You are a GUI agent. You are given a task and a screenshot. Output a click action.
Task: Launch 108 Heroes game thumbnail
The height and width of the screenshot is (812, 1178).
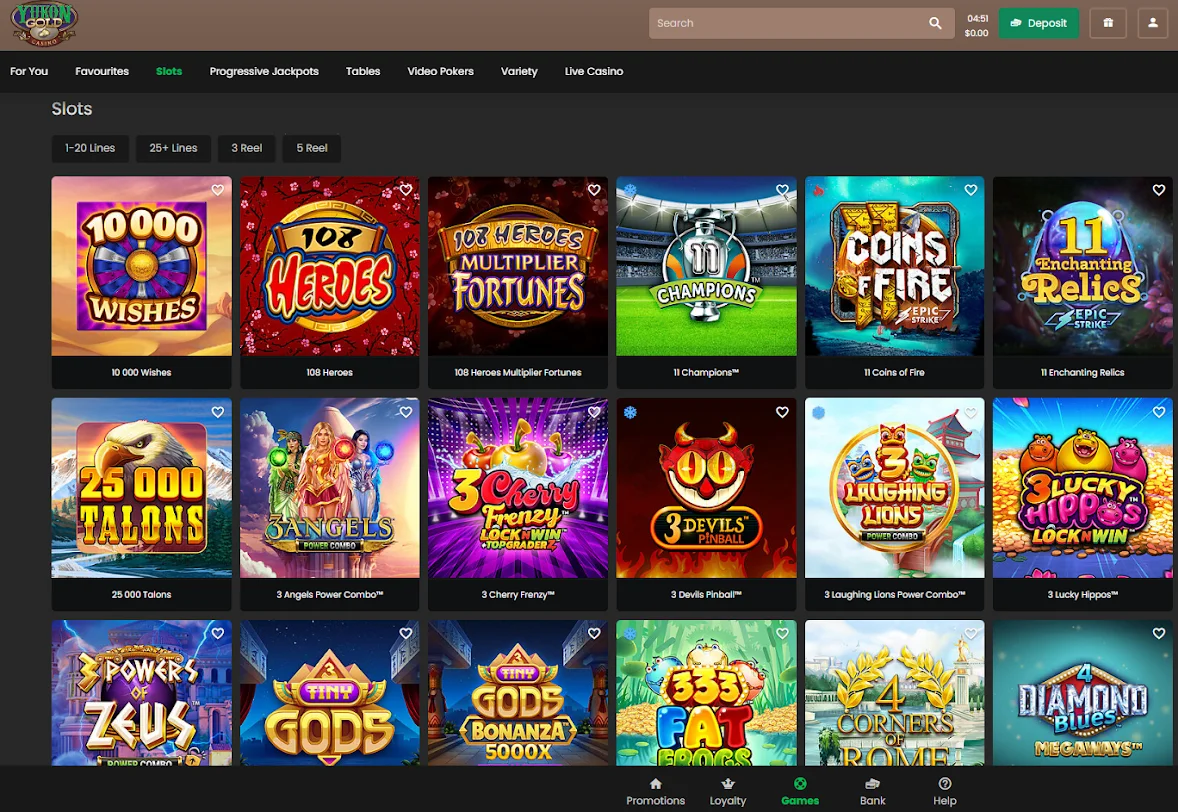(330, 266)
